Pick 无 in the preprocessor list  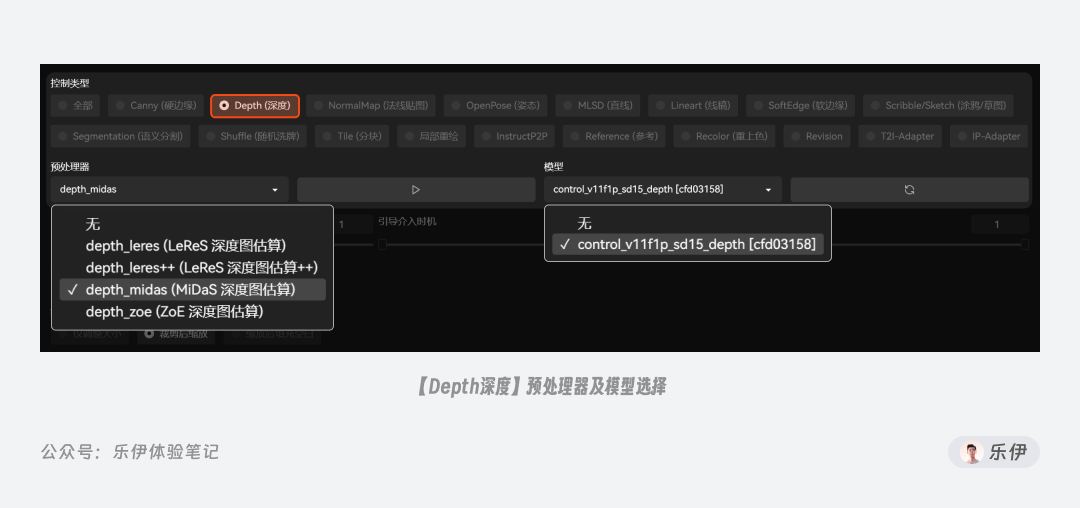[x=93, y=224]
